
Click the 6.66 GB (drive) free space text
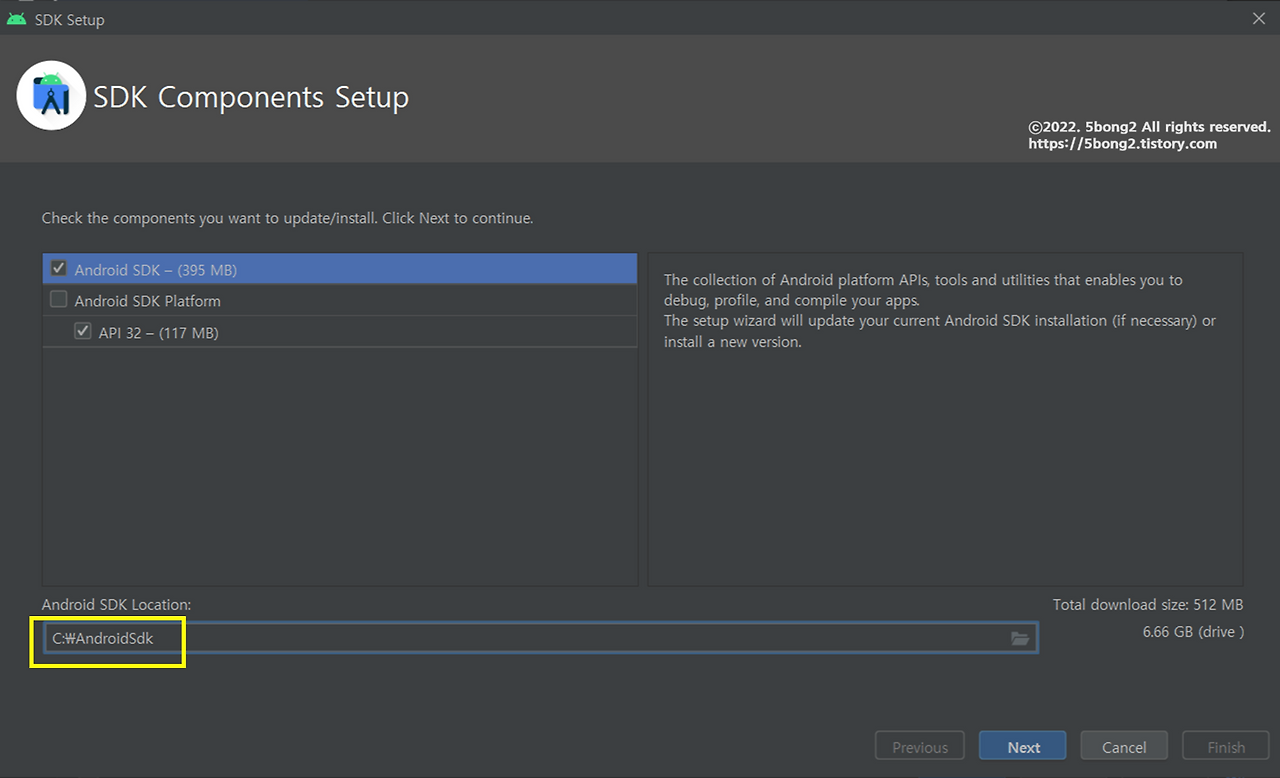[x=1193, y=632]
